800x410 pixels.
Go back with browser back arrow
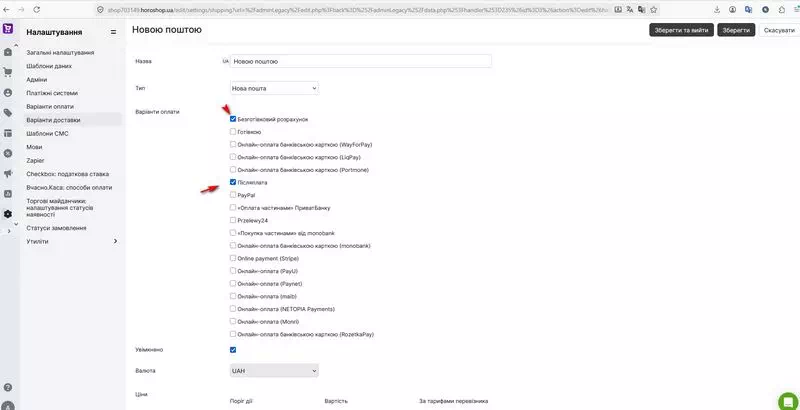tap(8, 9)
